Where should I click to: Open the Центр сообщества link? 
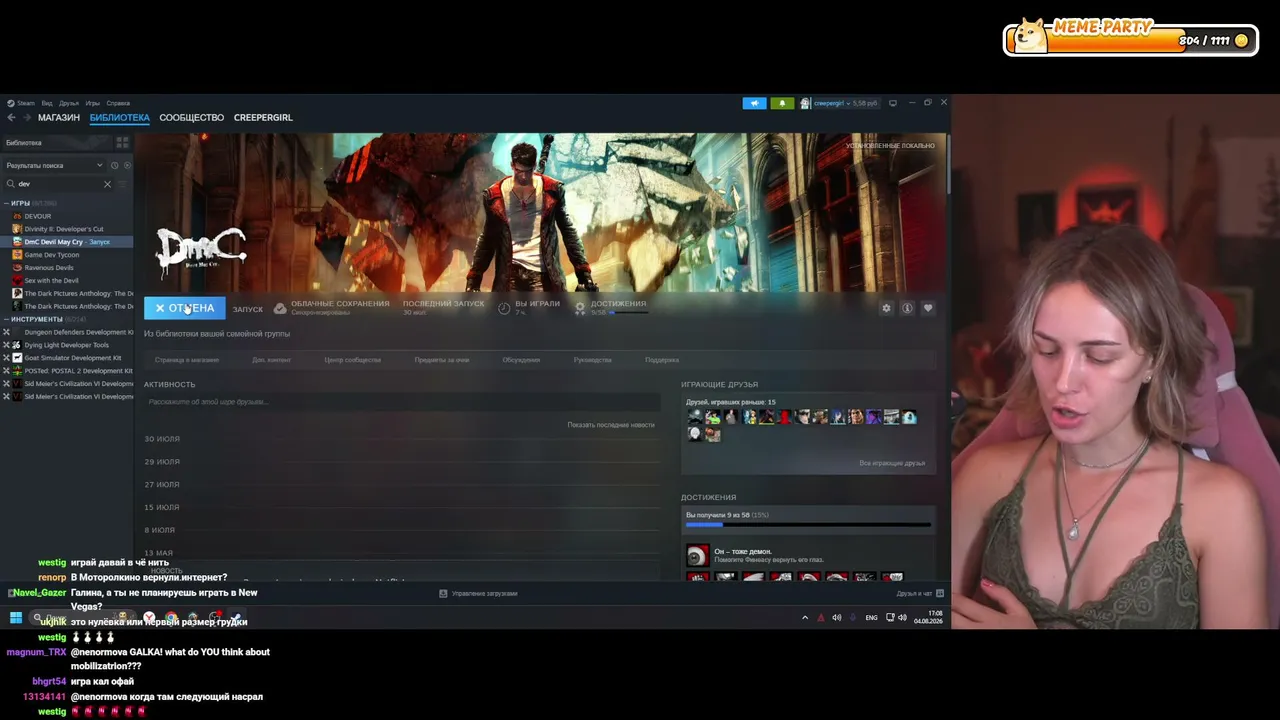353,360
